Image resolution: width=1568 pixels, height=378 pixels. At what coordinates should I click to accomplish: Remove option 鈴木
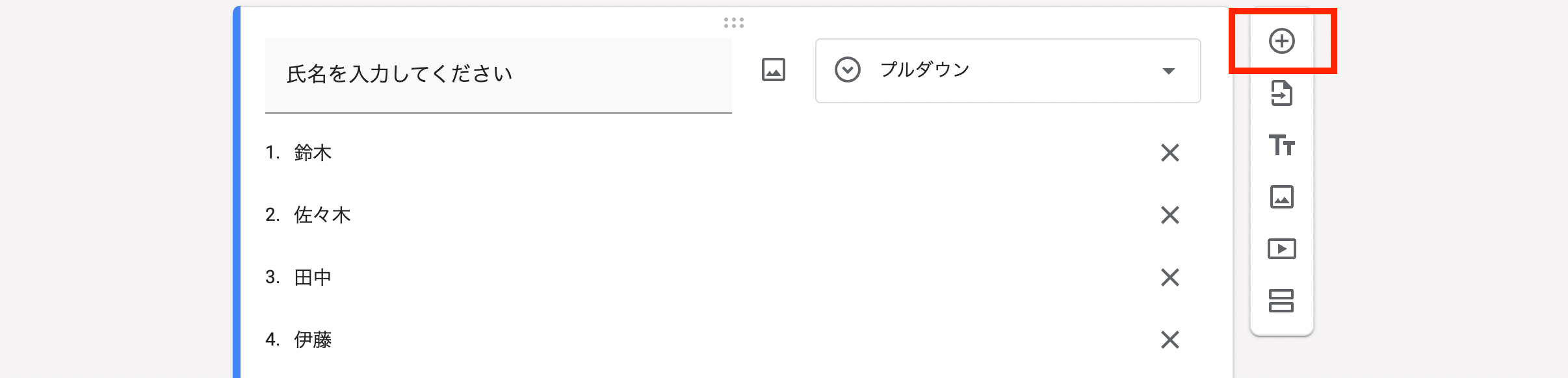coord(1169,153)
